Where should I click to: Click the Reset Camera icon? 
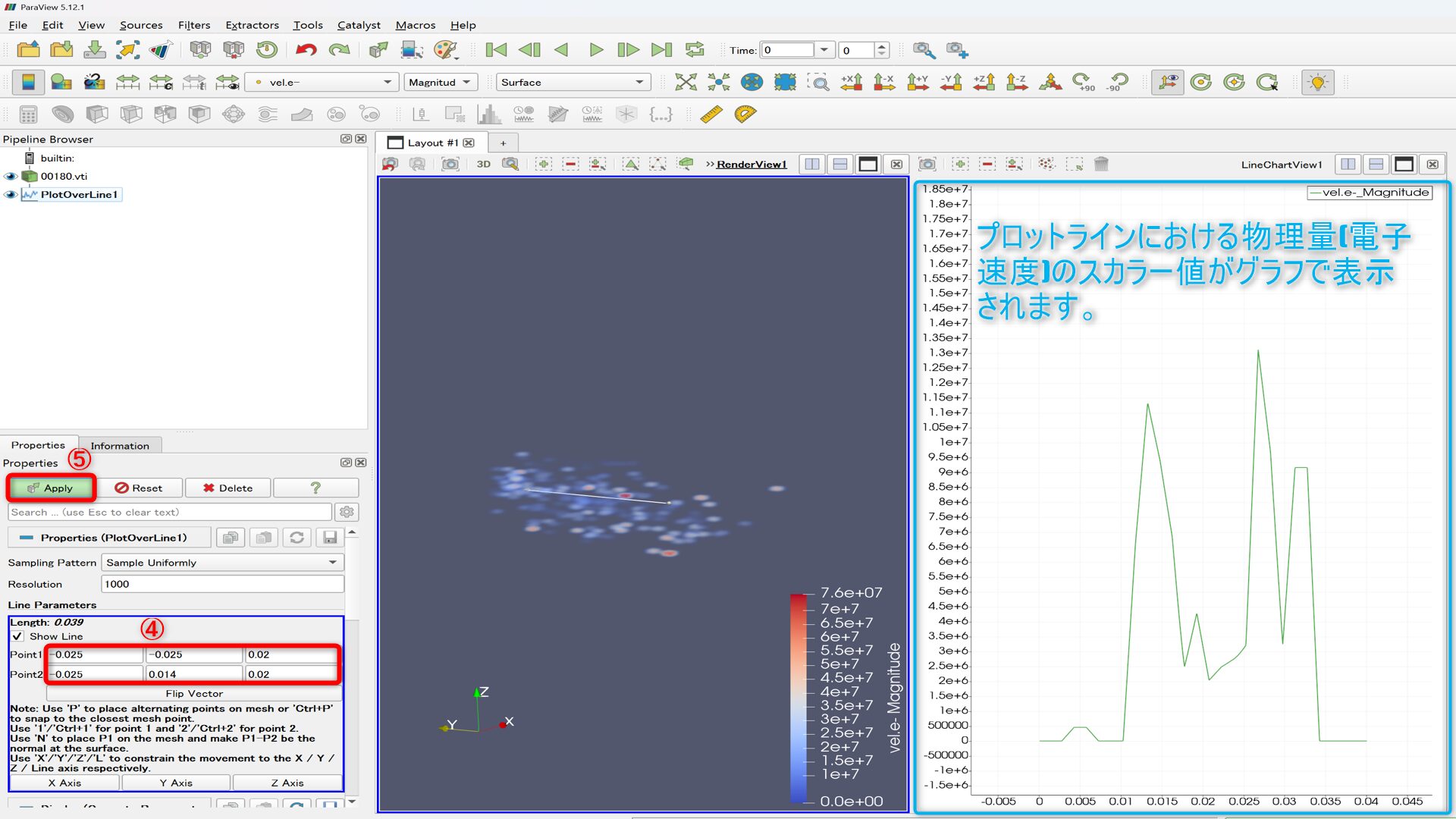[686, 82]
